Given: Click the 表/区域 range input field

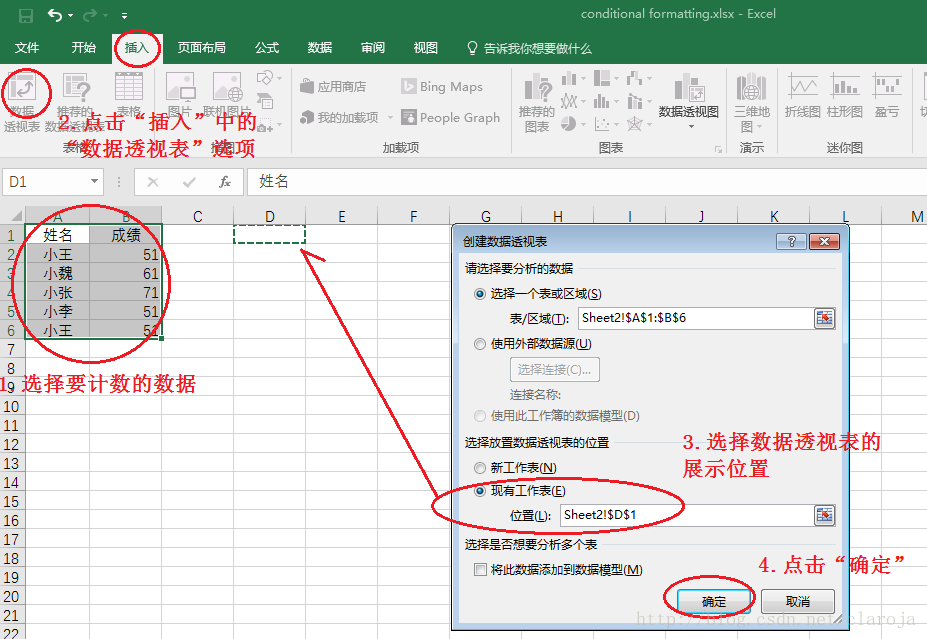Looking at the screenshot, I should [x=696, y=318].
